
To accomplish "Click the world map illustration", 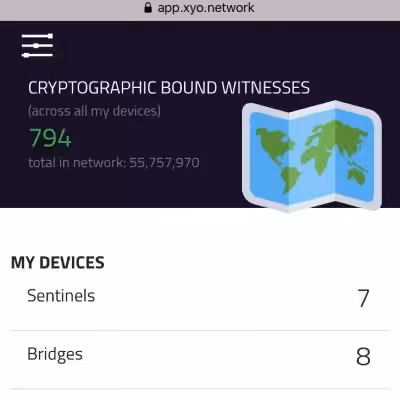I will pos(312,156).
